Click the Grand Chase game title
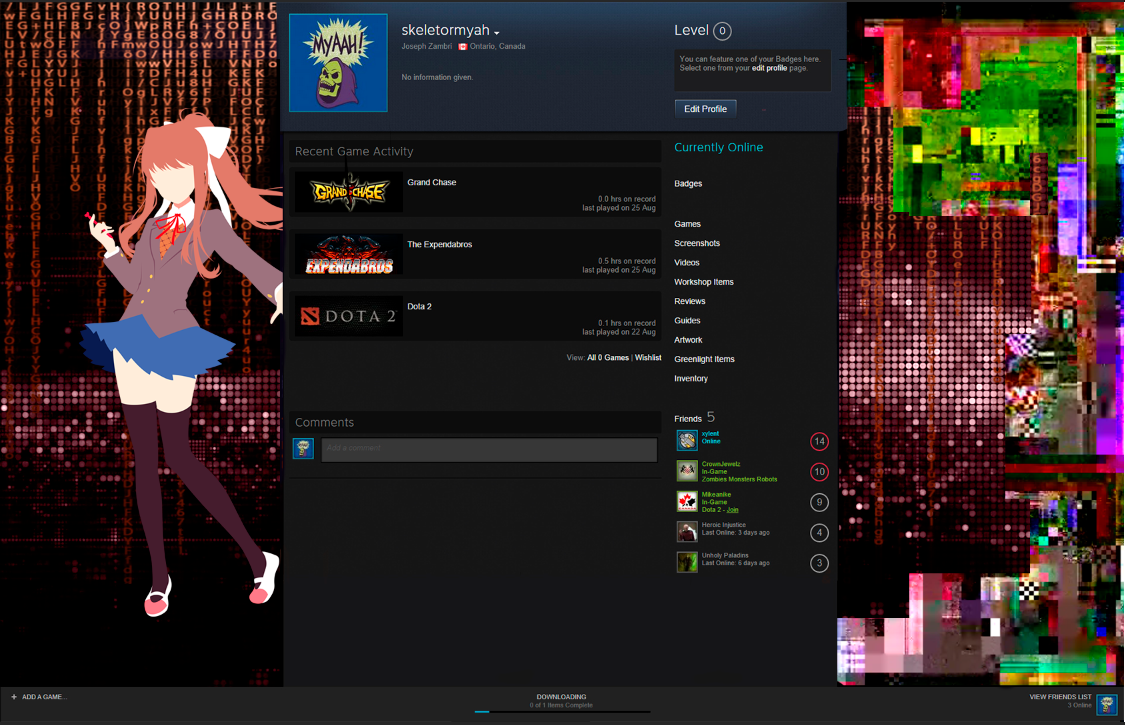 coord(432,182)
